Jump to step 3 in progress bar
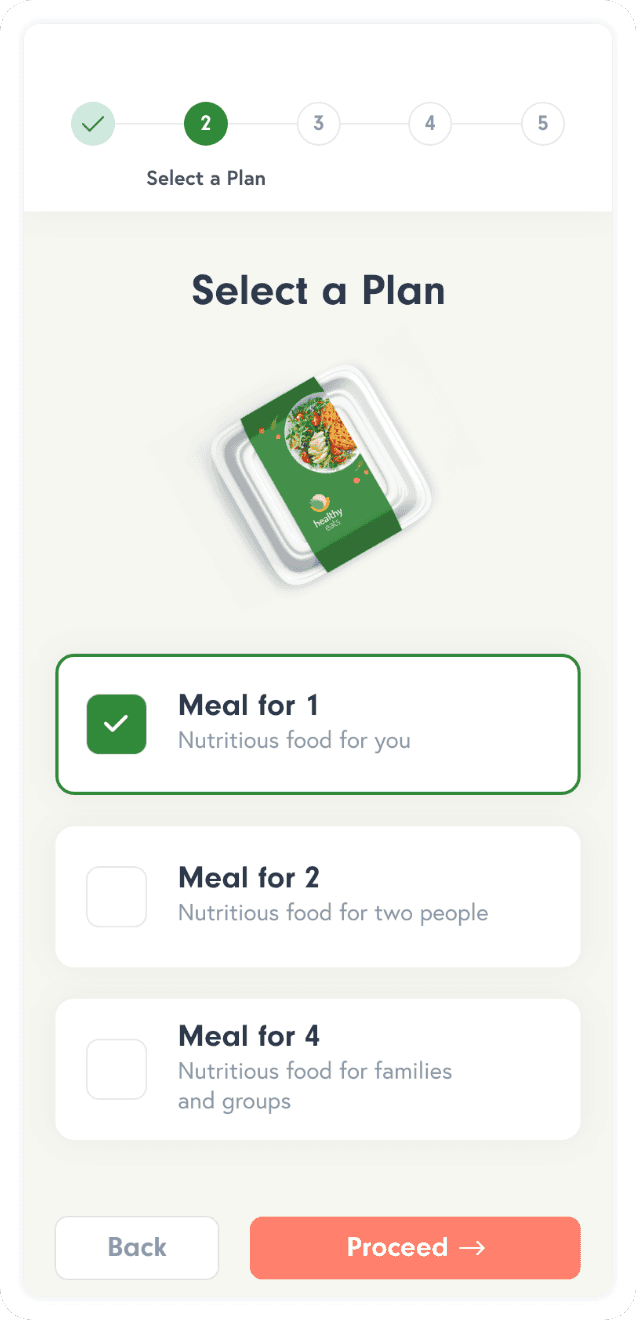 point(318,124)
